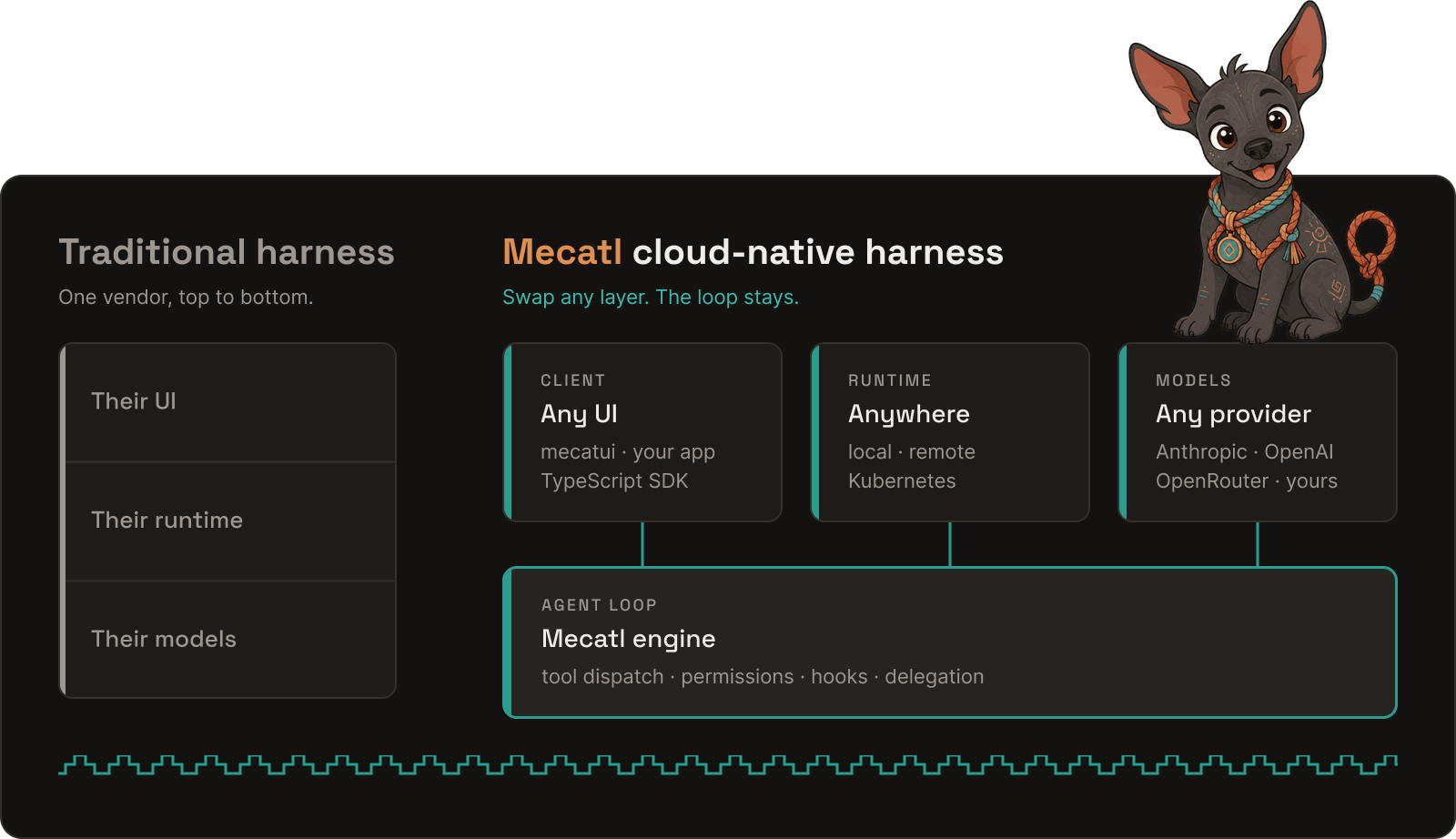The height and width of the screenshot is (839, 1456).
Task: Click the 'AGENT LOOP' label
Action: click(599, 605)
